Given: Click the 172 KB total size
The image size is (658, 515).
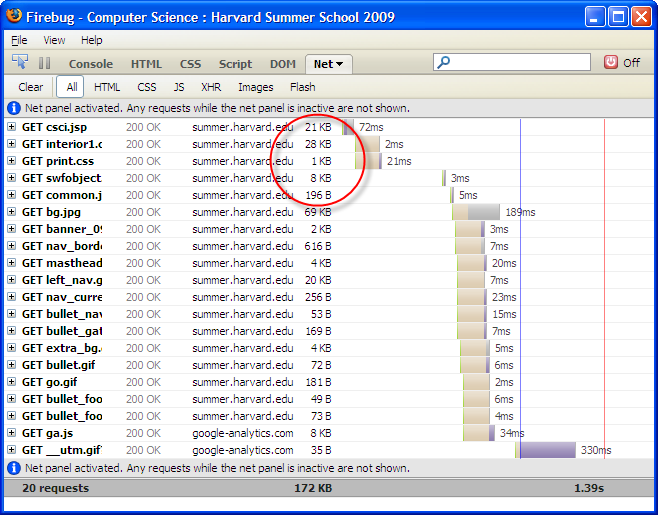Looking at the screenshot, I should coord(313,488).
